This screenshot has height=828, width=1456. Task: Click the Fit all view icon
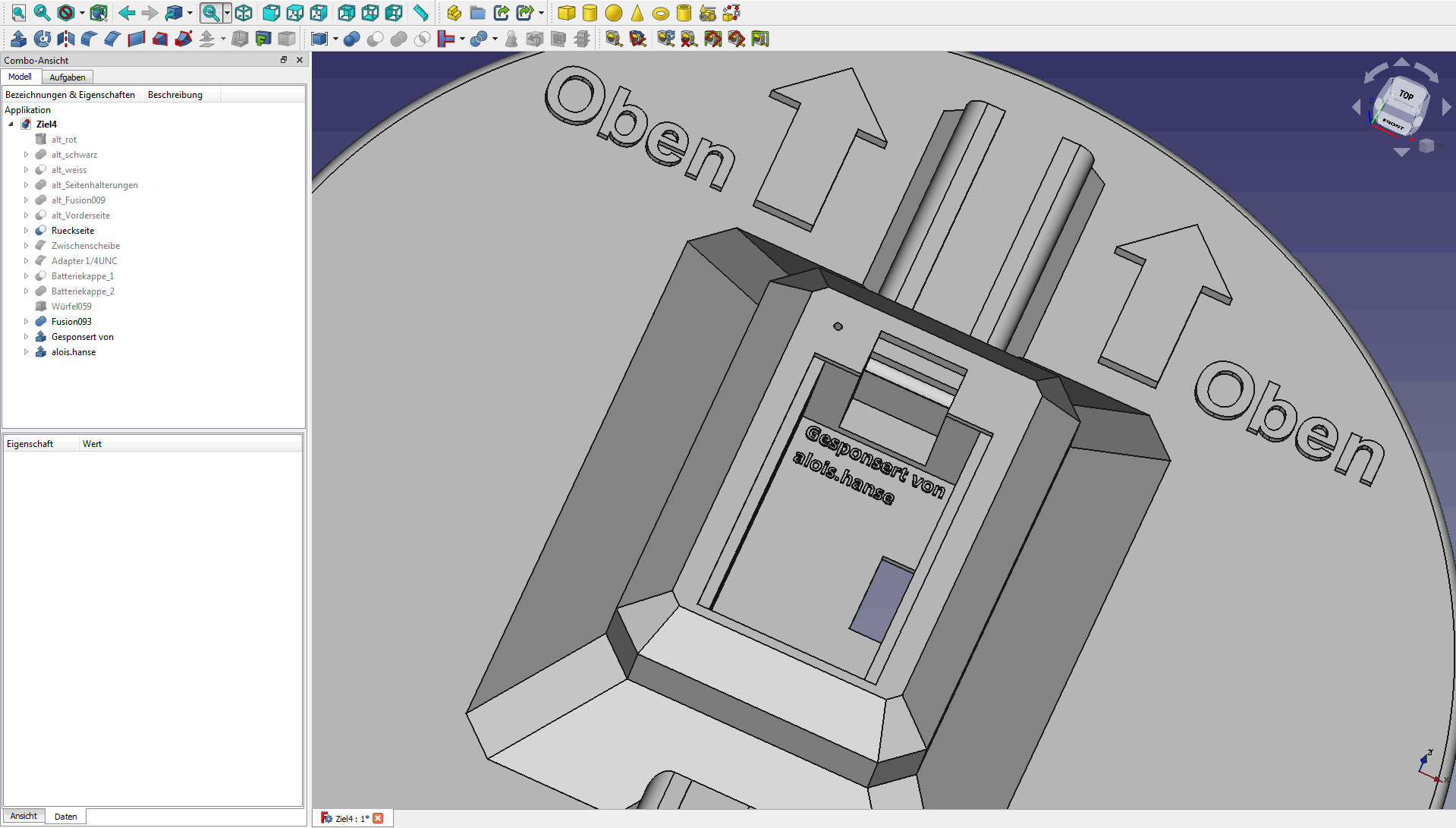(x=18, y=13)
